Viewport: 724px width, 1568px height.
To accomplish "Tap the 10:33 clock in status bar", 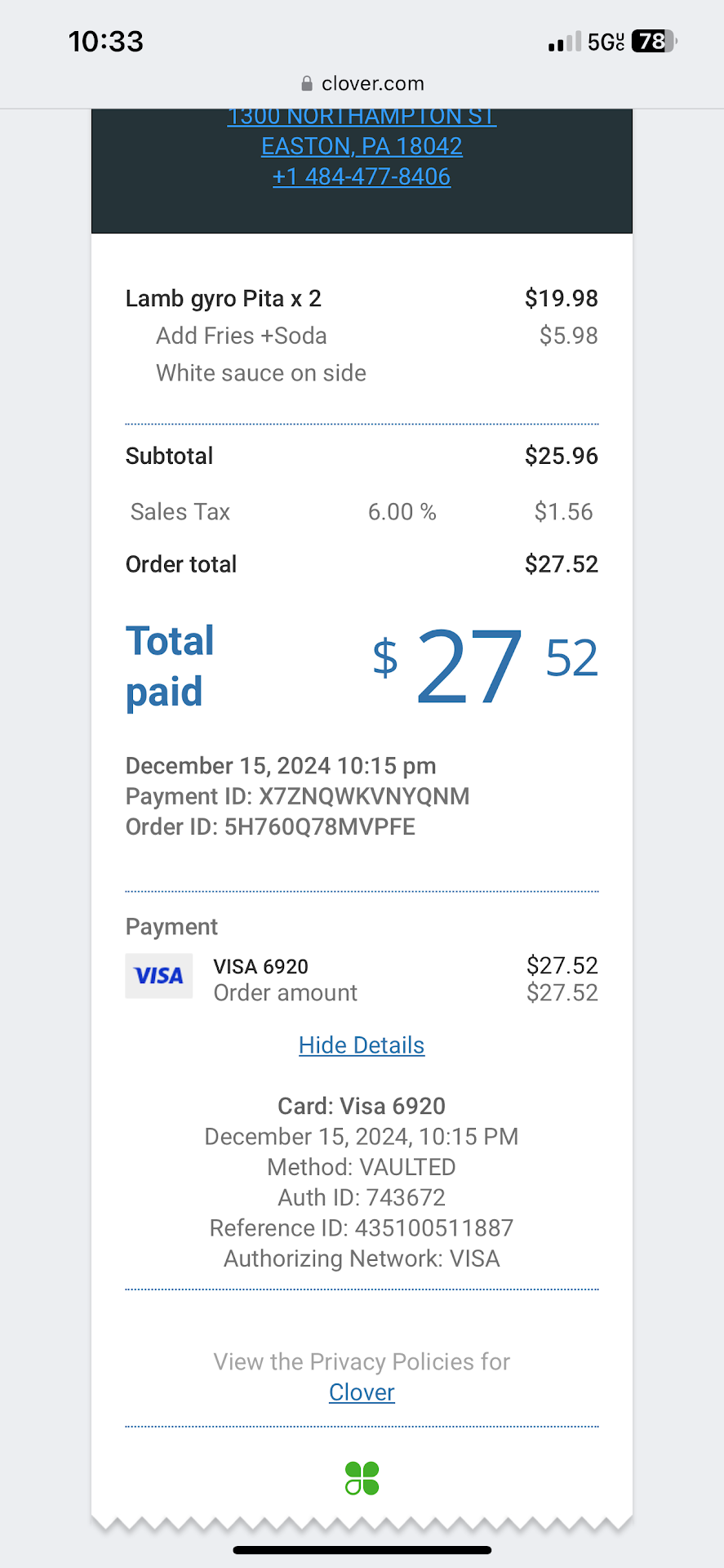I will 106,42.
